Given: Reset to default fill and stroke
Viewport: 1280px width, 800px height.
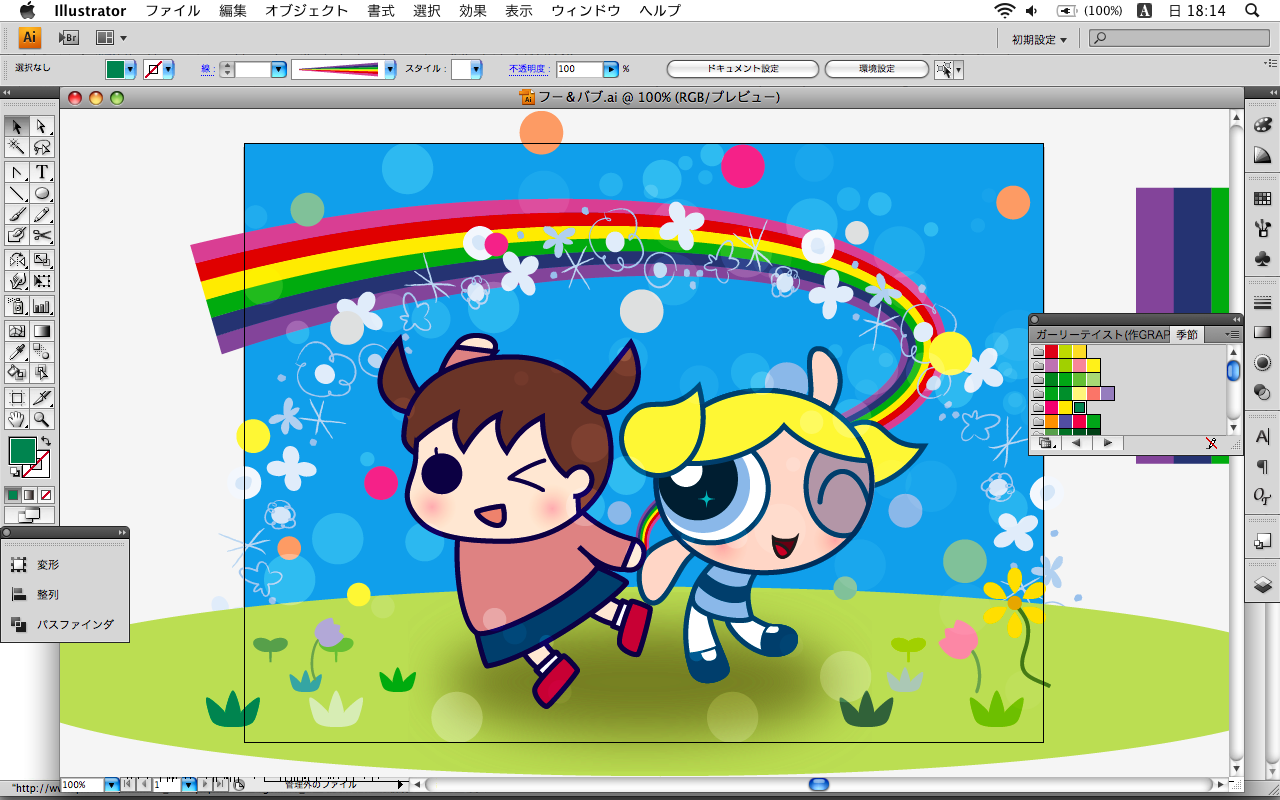Looking at the screenshot, I should coord(14,472).
